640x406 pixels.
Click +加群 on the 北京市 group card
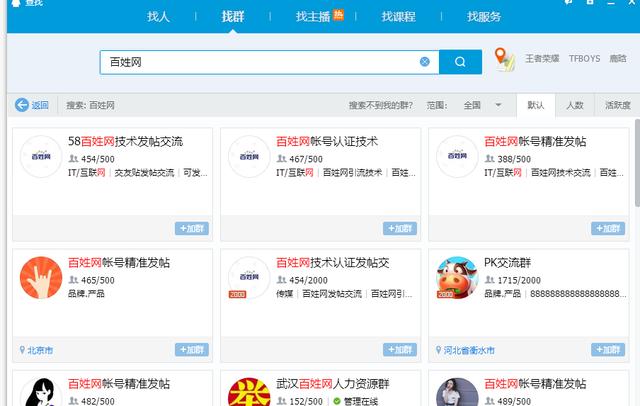pos(192,350)
